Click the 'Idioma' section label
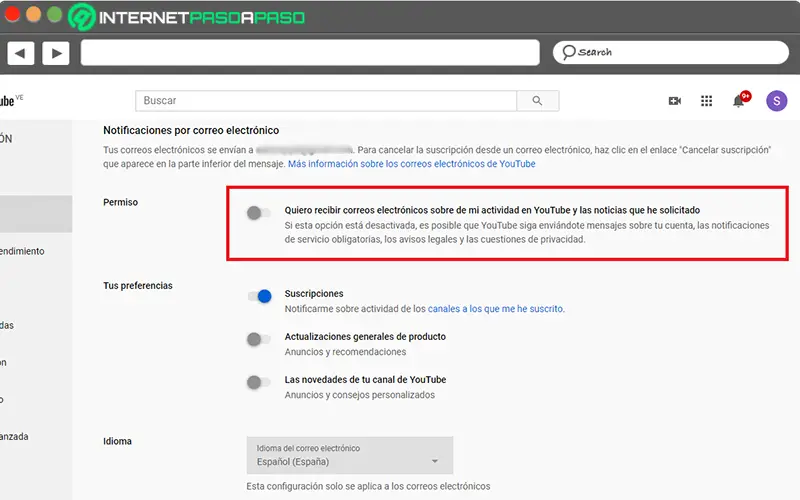This screenshot has width=800, height=500. [117, 441]
